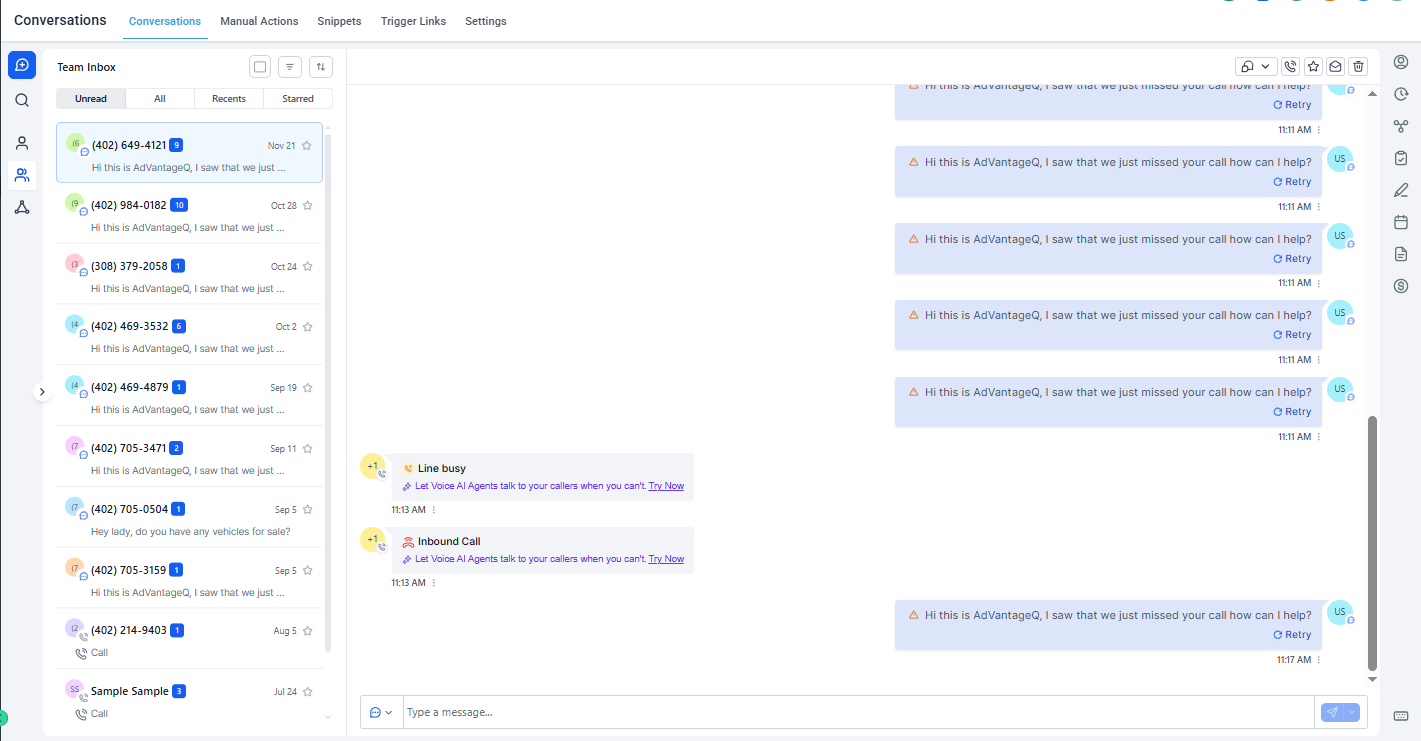Expand the collapsed left panel chevron

coord(42,392)
